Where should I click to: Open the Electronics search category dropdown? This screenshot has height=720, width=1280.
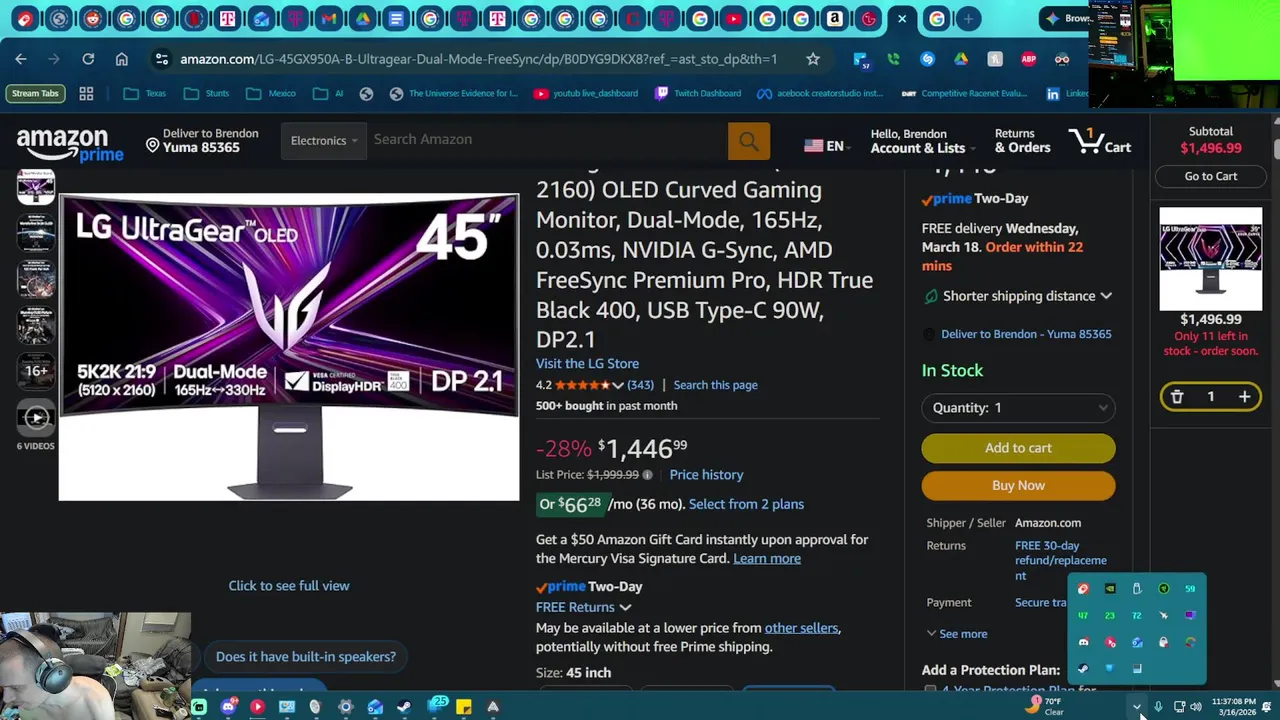click(x=323, y=141)
